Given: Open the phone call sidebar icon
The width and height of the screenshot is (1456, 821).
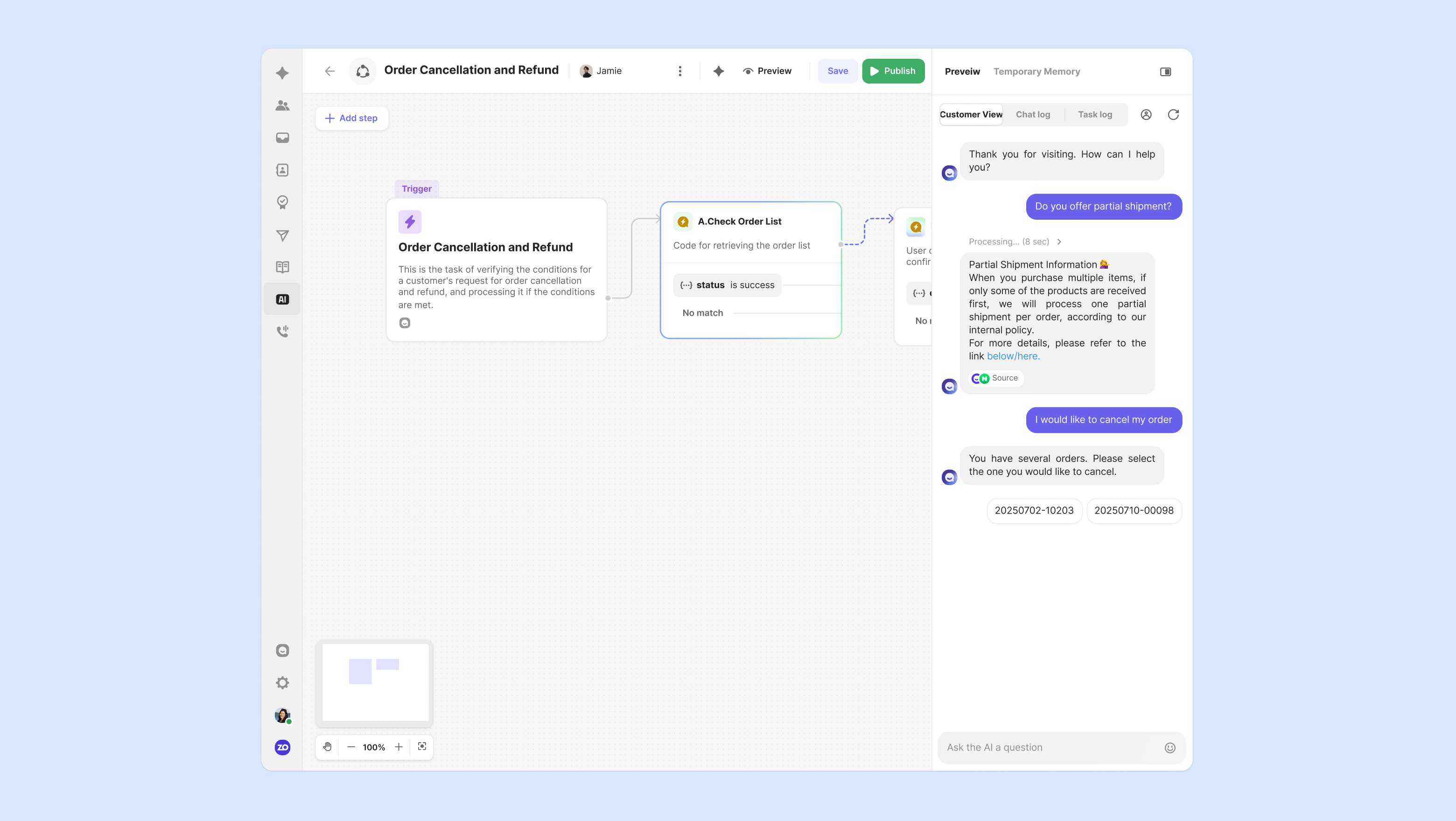Looking at the screenshot, I should [282, 331].
